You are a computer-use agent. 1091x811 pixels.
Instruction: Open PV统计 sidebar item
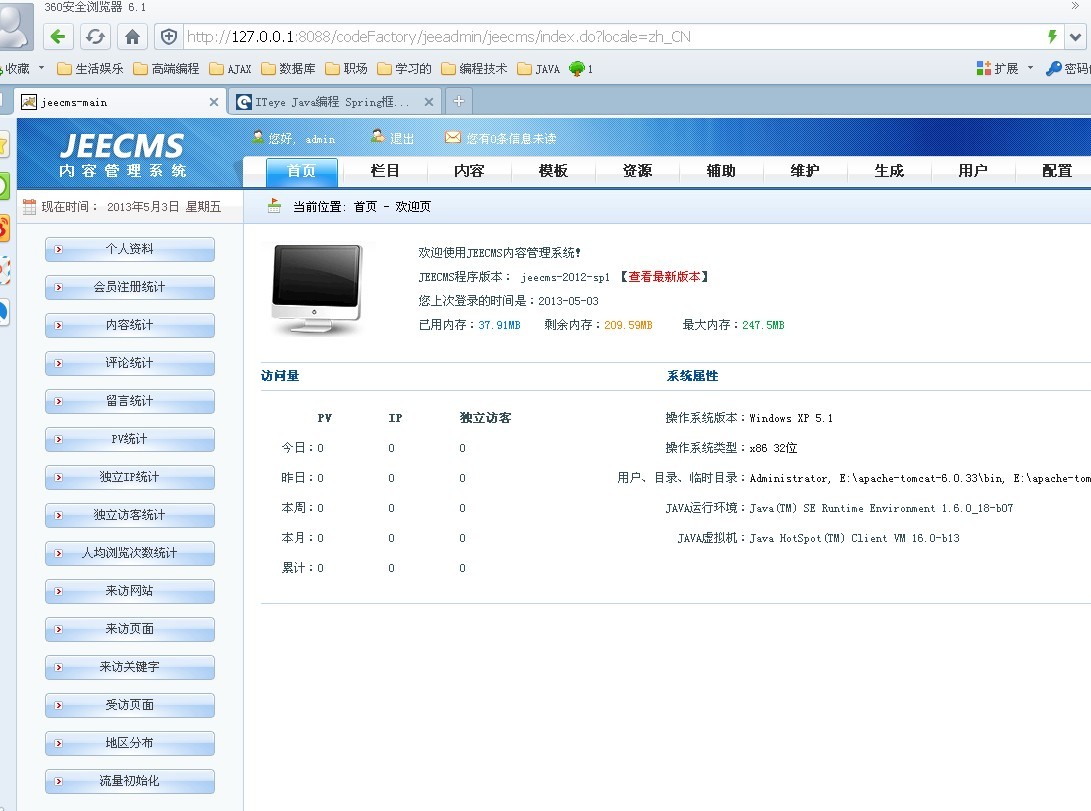pos(129,439)
